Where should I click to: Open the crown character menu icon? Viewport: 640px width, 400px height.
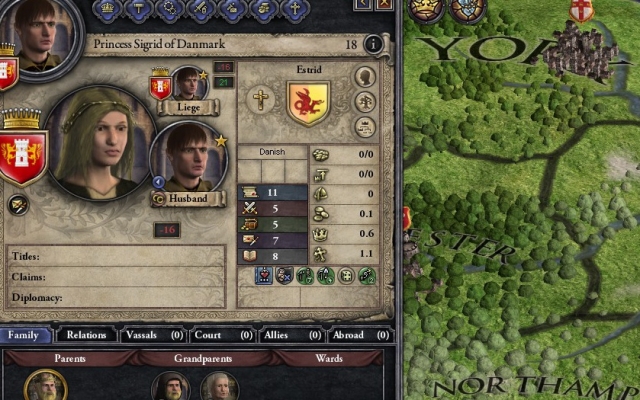coord(107,9)
